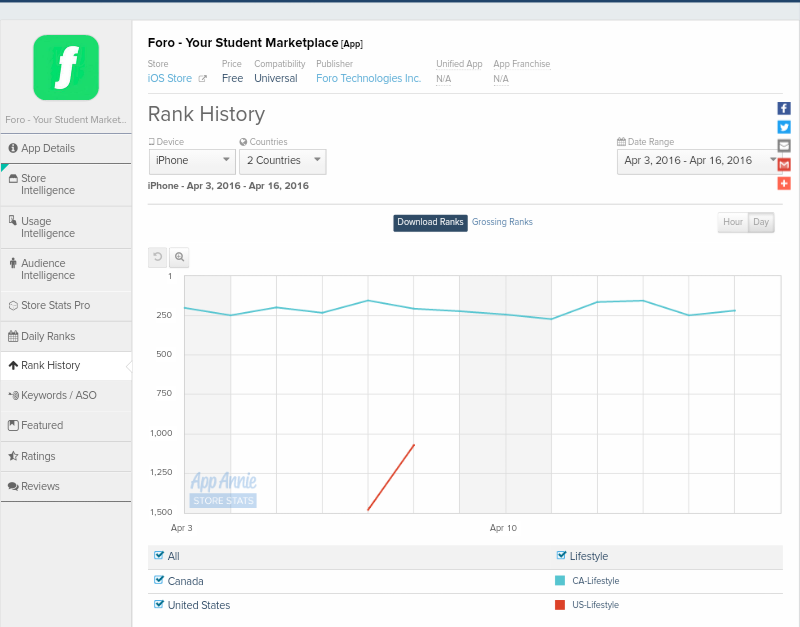Click the Unified App N/A value
800x627 pixels.
443,79
